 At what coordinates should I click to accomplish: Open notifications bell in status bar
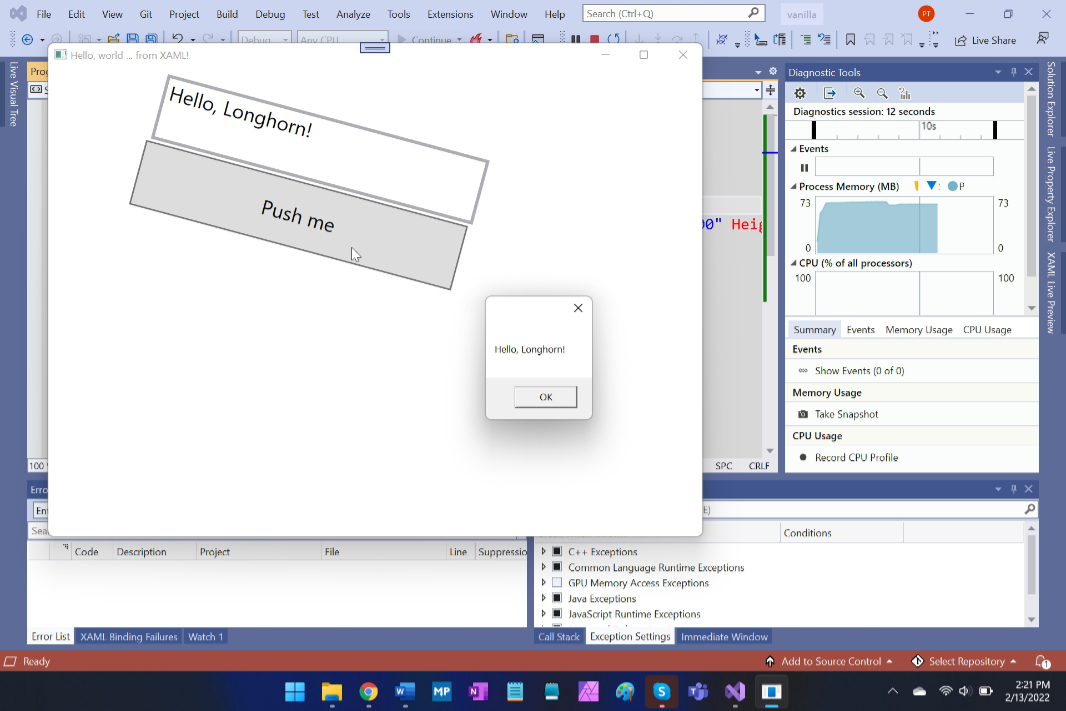point(1042,662)
